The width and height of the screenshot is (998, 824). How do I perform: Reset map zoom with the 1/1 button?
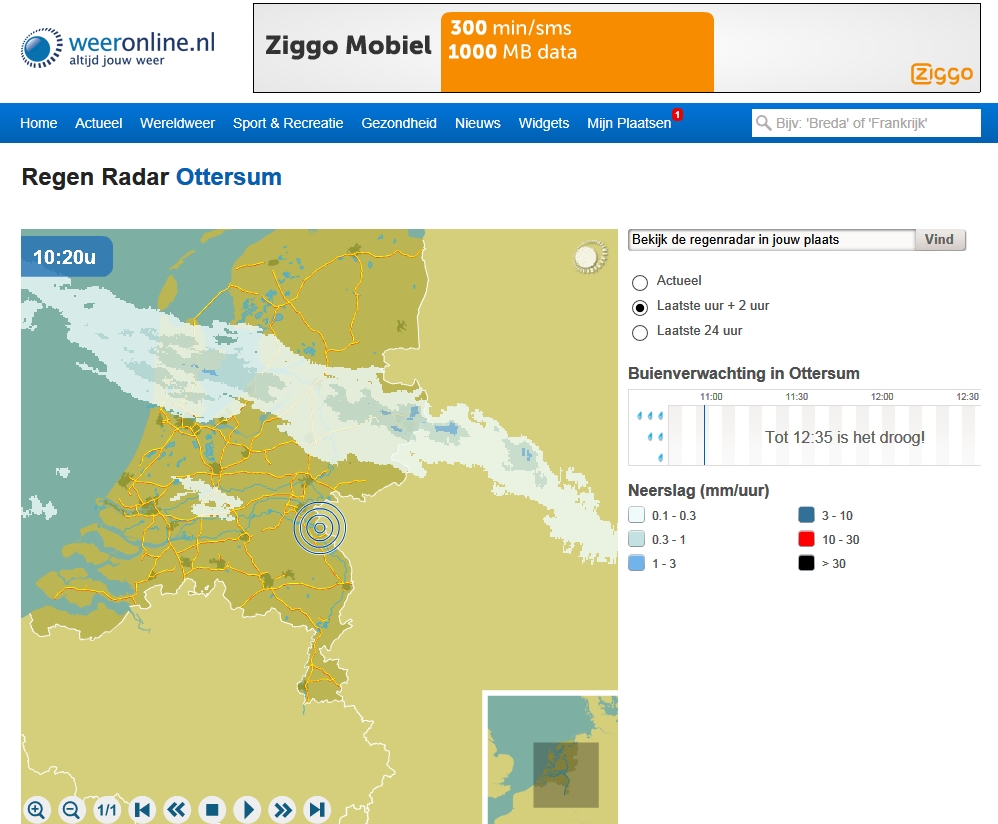click(x=107, y=809)
